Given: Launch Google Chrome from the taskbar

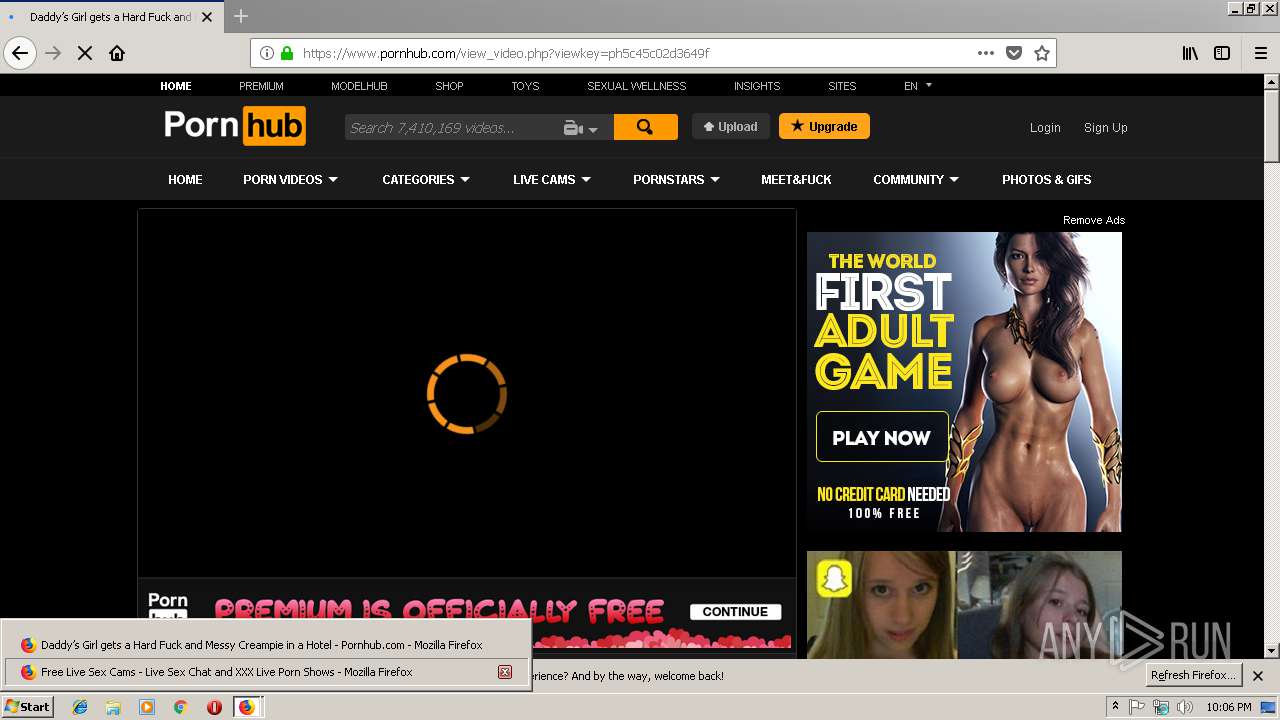Looking at the screenshot, I should pos(180,707).
